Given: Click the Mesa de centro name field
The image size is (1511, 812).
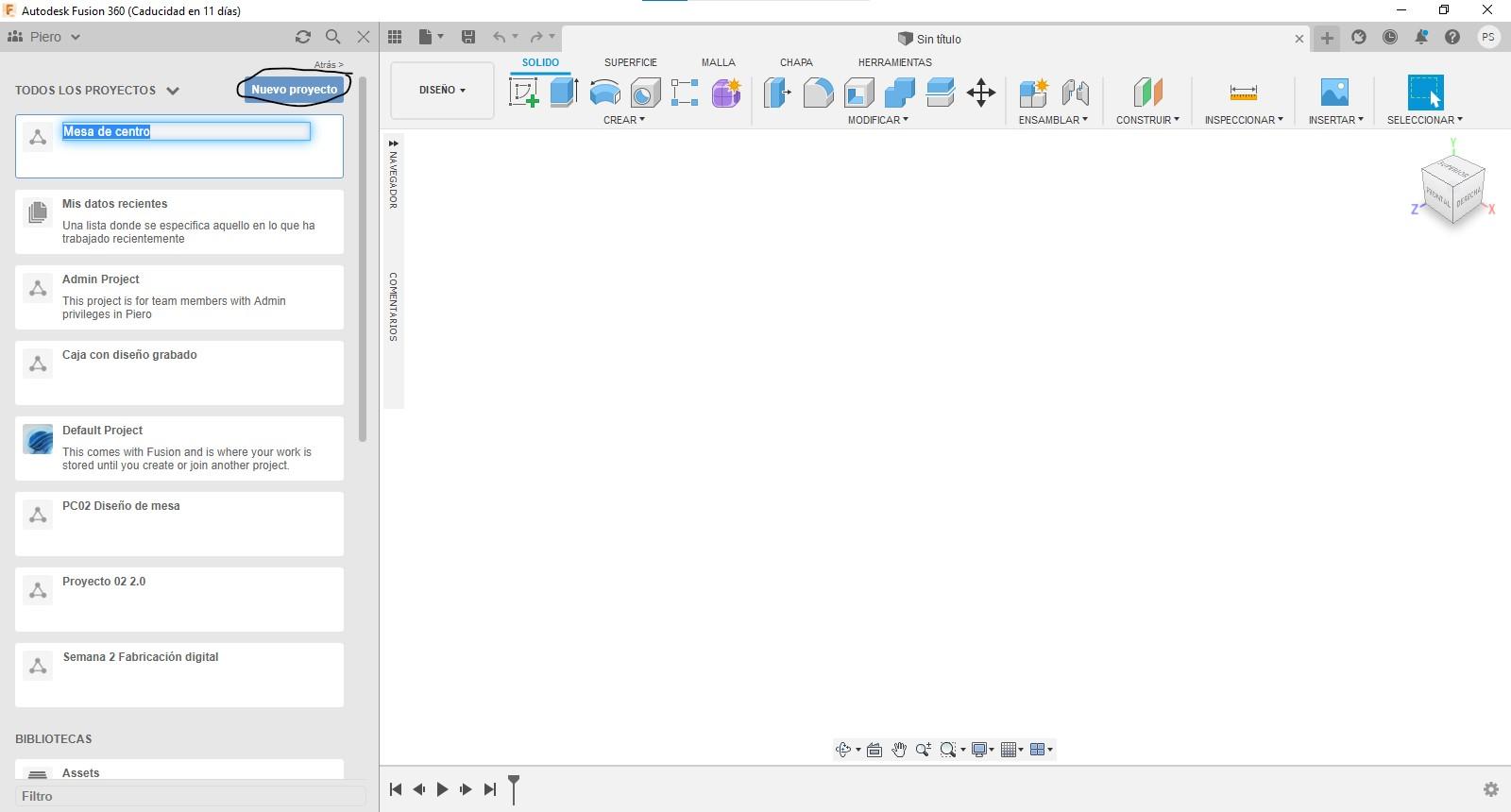Looking at the screenshot, I should 186,131.
